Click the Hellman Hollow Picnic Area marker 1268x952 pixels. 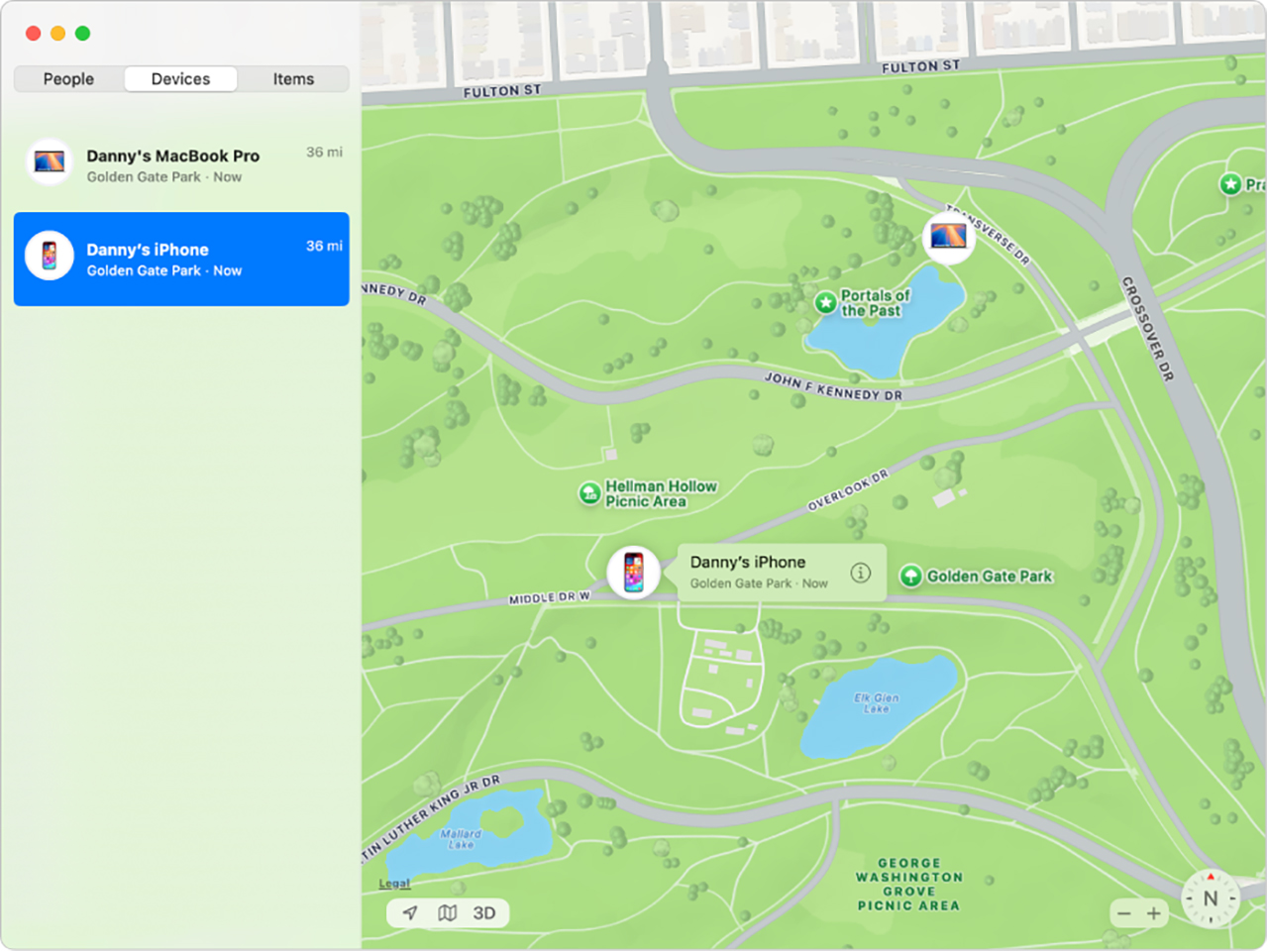589,493
